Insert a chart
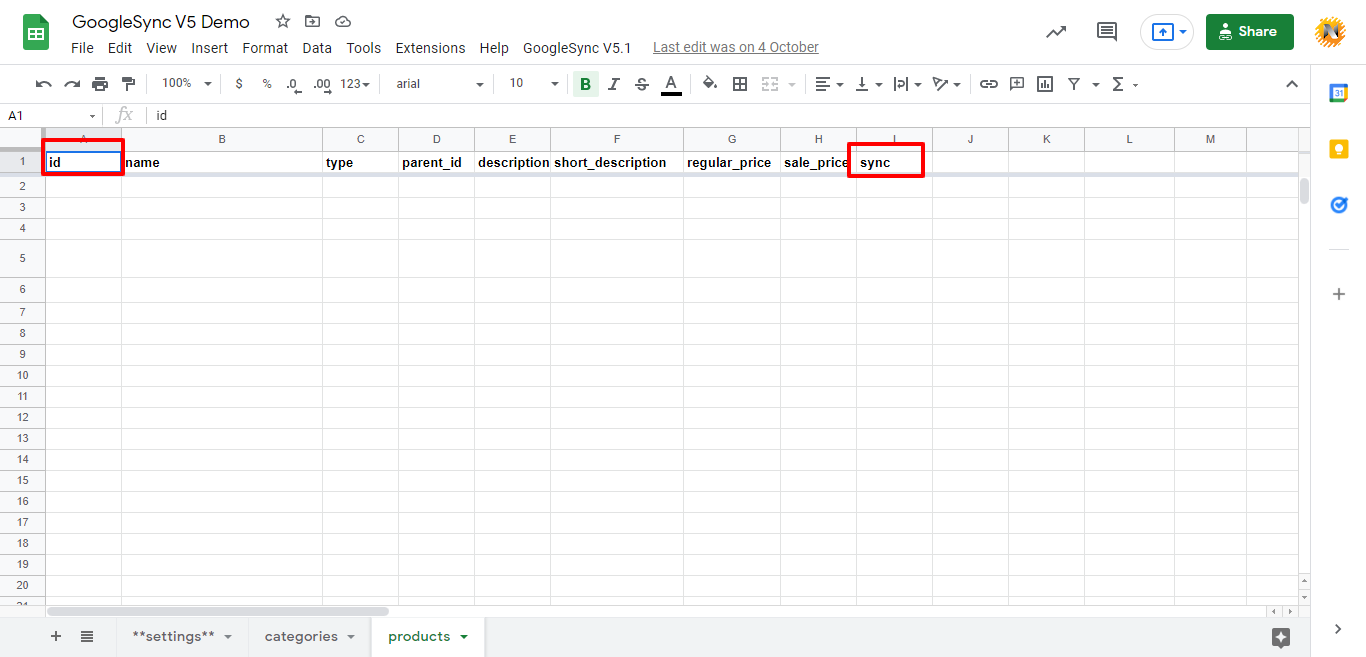 (1044, 84)
